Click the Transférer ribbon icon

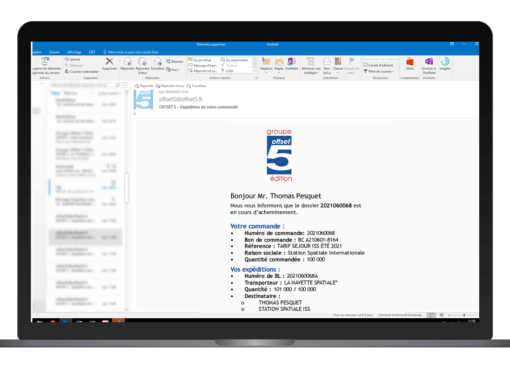coord(158,63)
